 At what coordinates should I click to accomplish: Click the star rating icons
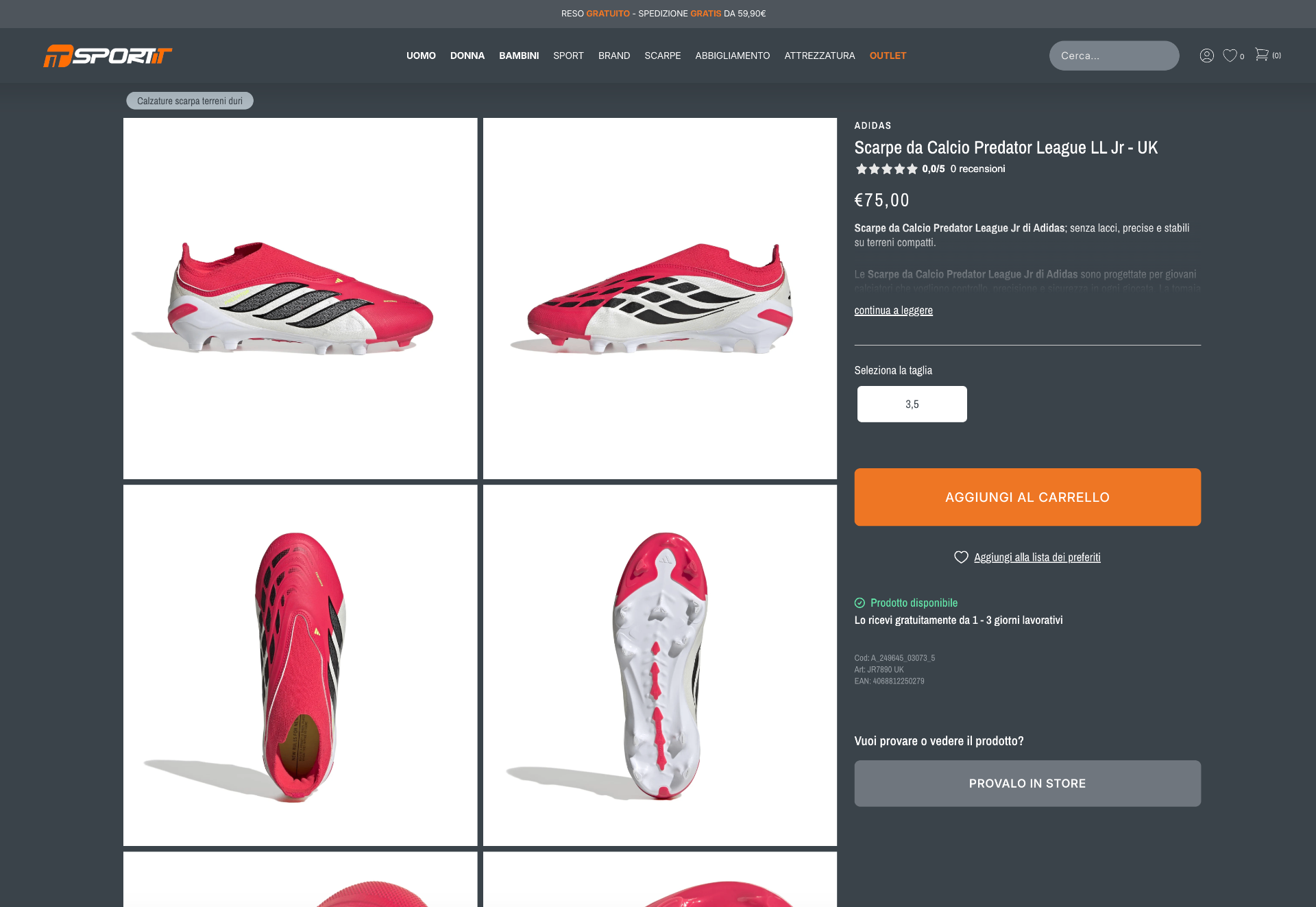(886, 169)
